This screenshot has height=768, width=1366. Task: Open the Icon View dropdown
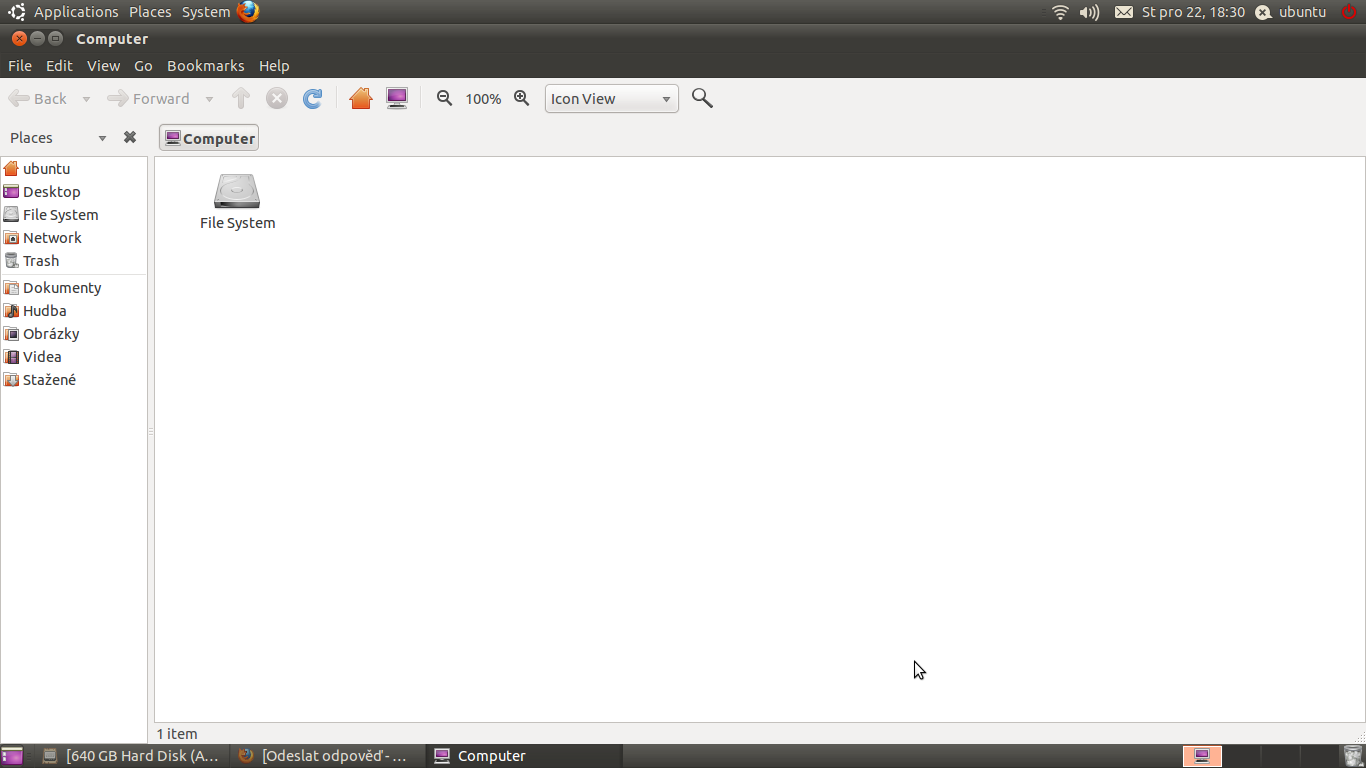pyautogui.click(x=611, y=98)
